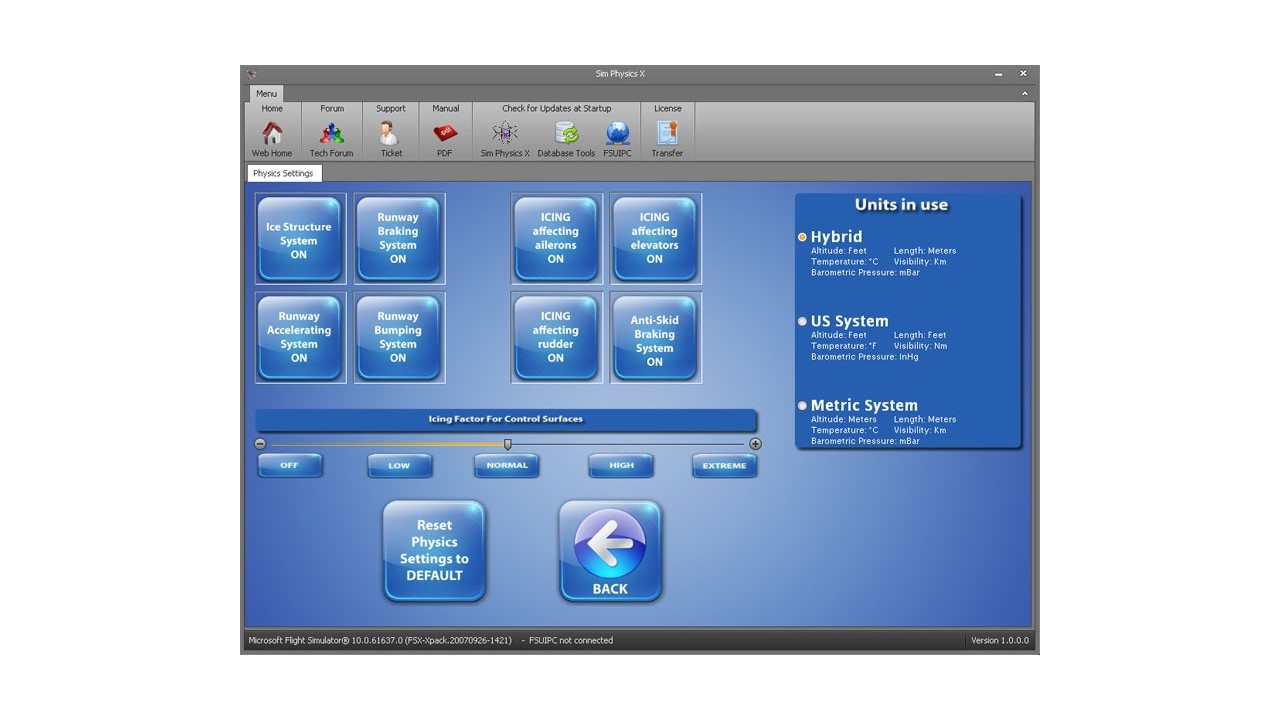
Task: Toggle Runway Bumping System
Action: pyautogui.click(x=398, y=338)
